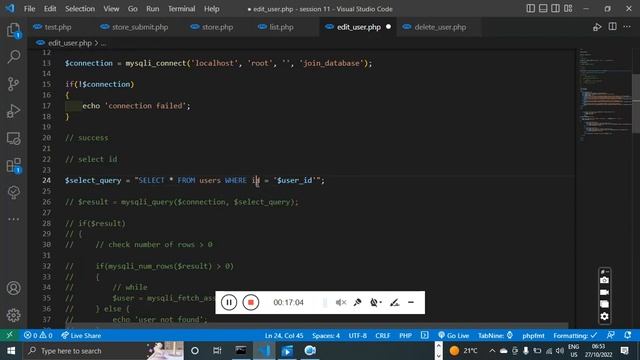640x360 pixels.
Task: Open the Source Control view
Action: (x=13, y=84)
